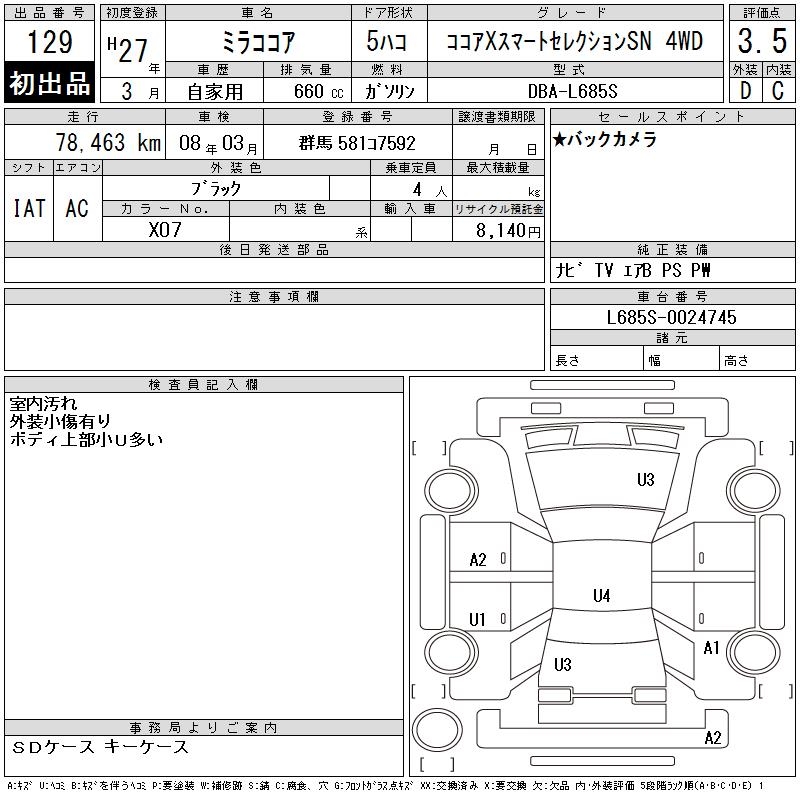Click displacement value 660 cc
The height and width of the screenshot is (800, 800).
(x=318, y=91)
